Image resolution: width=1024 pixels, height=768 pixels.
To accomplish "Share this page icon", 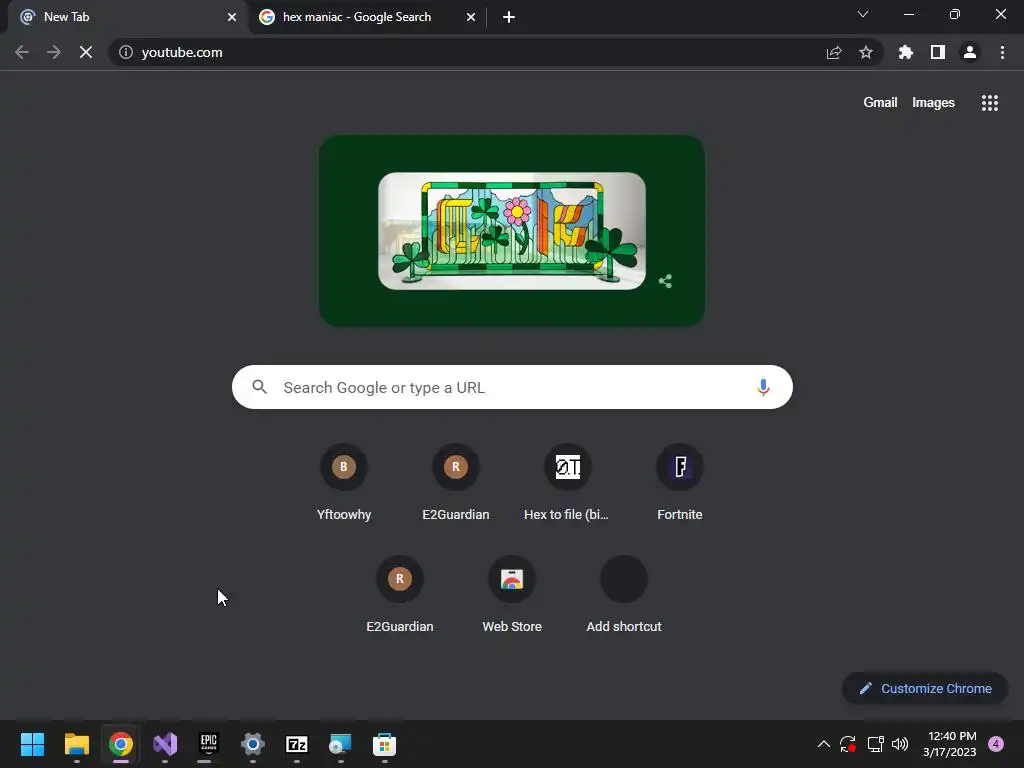I will coord(833,52).
